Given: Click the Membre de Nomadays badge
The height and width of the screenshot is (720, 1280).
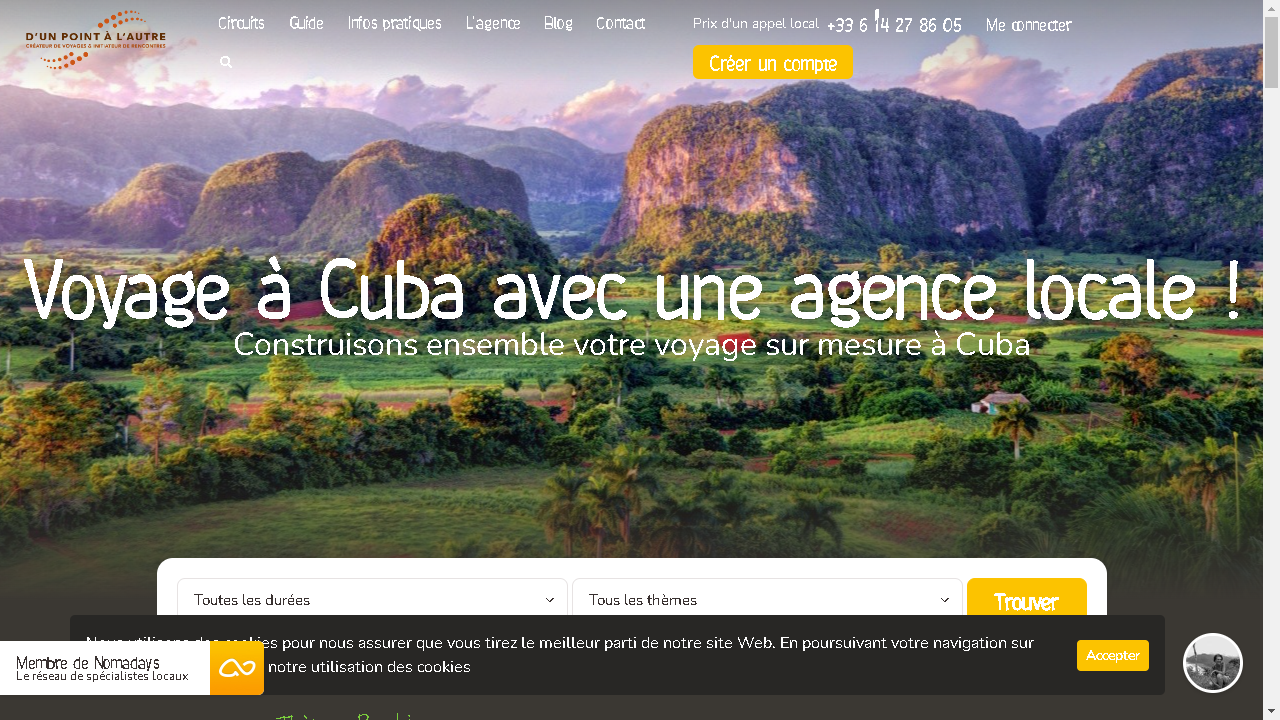Looking at the screenshot, I should pos(105,668).
